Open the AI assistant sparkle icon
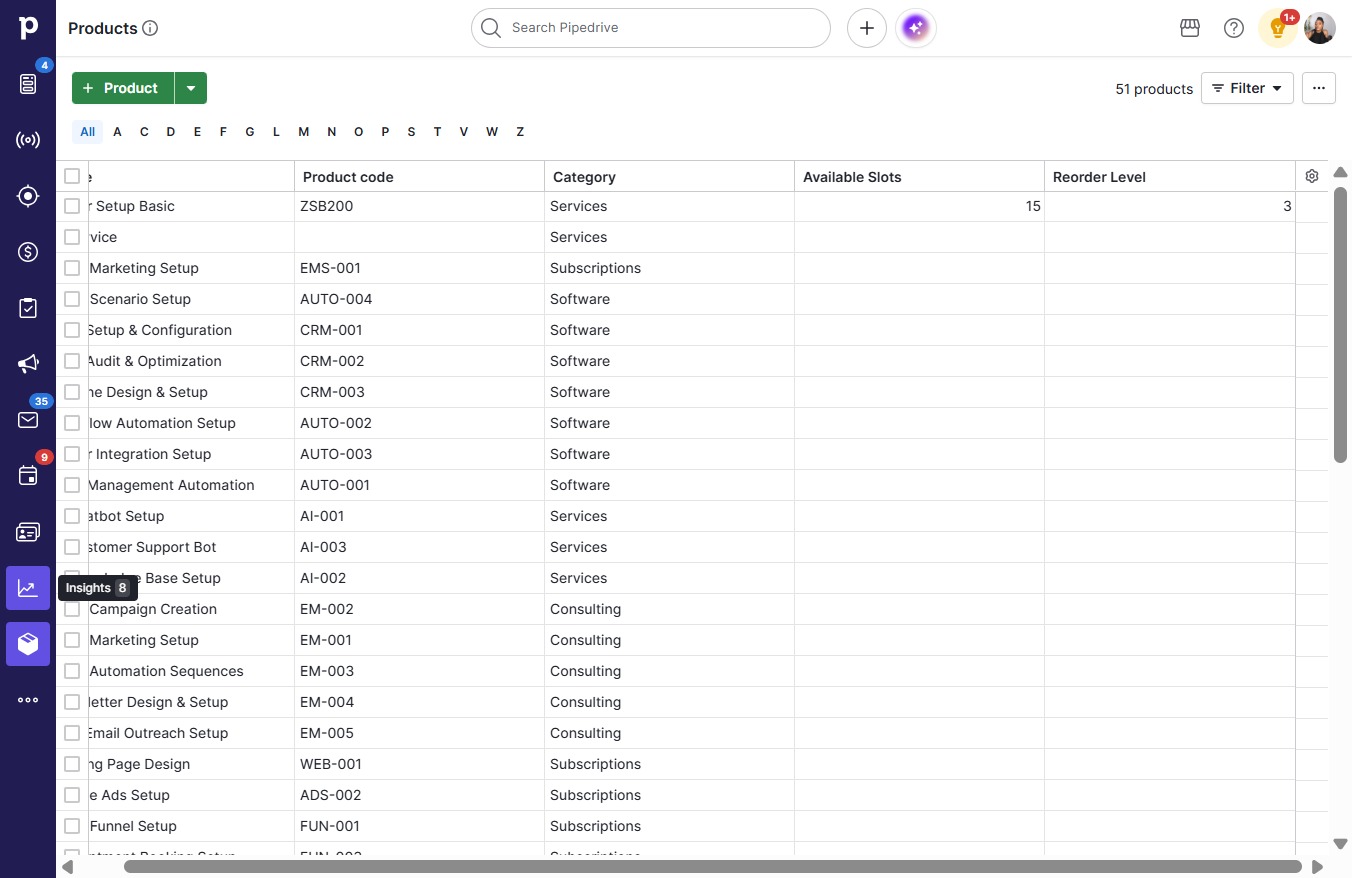Viewport: 1352px width, 878px height. tap(916, 28)
